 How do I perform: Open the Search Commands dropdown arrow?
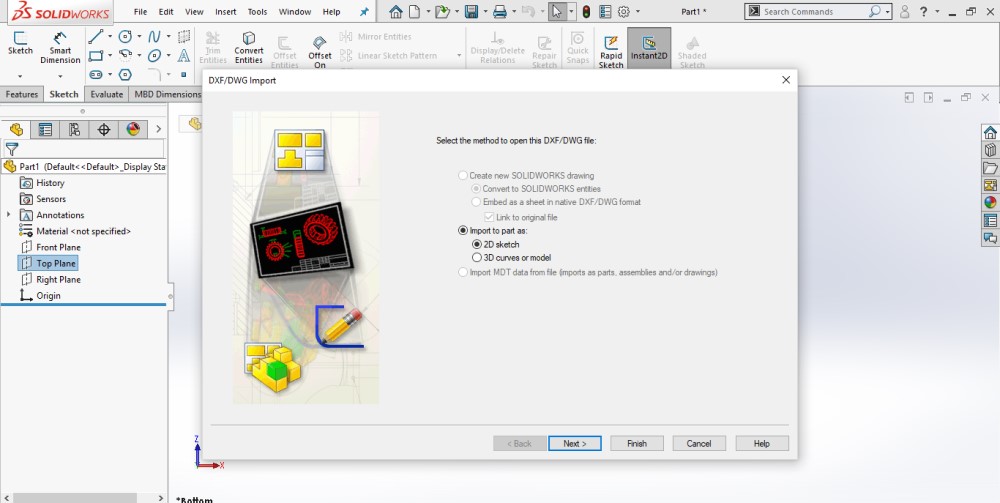coord(887,11)
